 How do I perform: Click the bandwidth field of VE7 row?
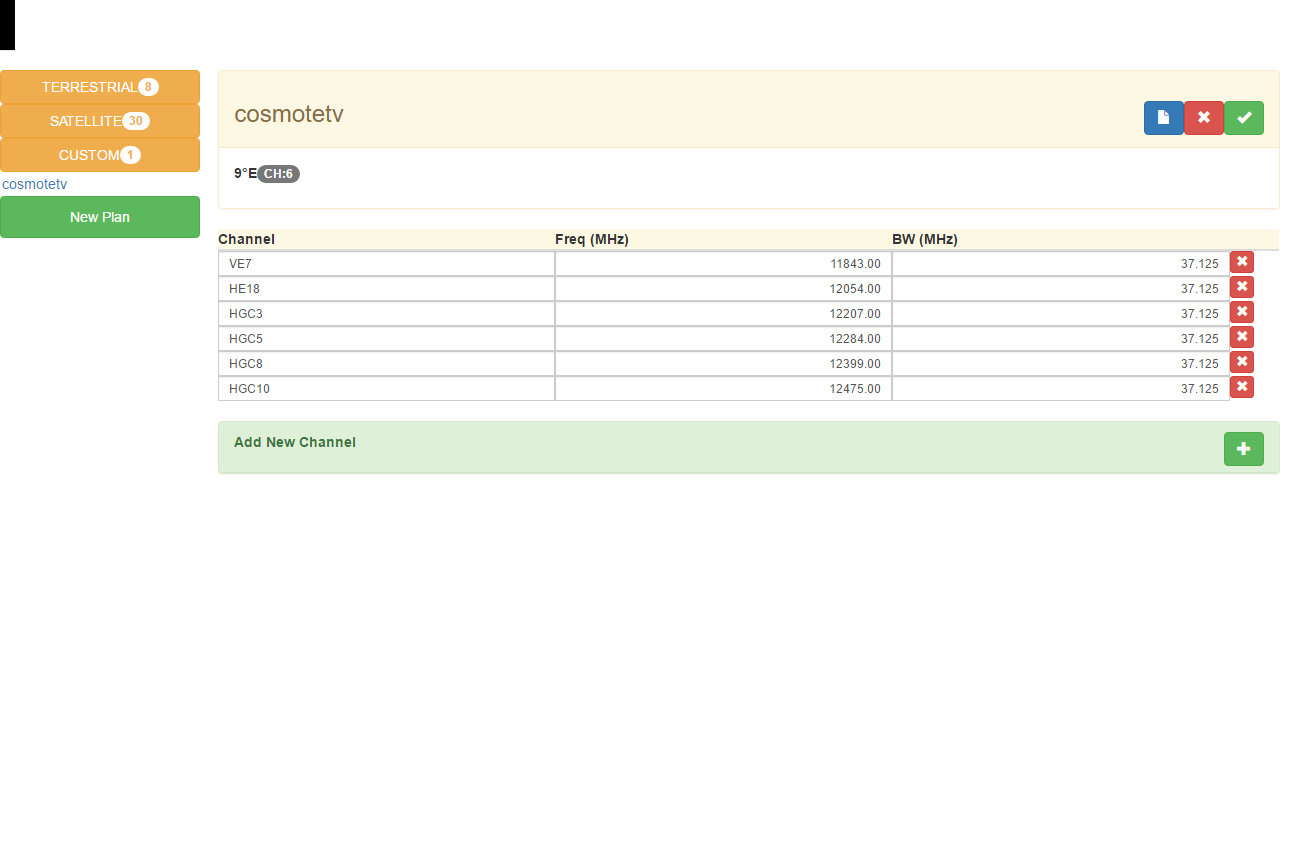tap(1061, 264)
